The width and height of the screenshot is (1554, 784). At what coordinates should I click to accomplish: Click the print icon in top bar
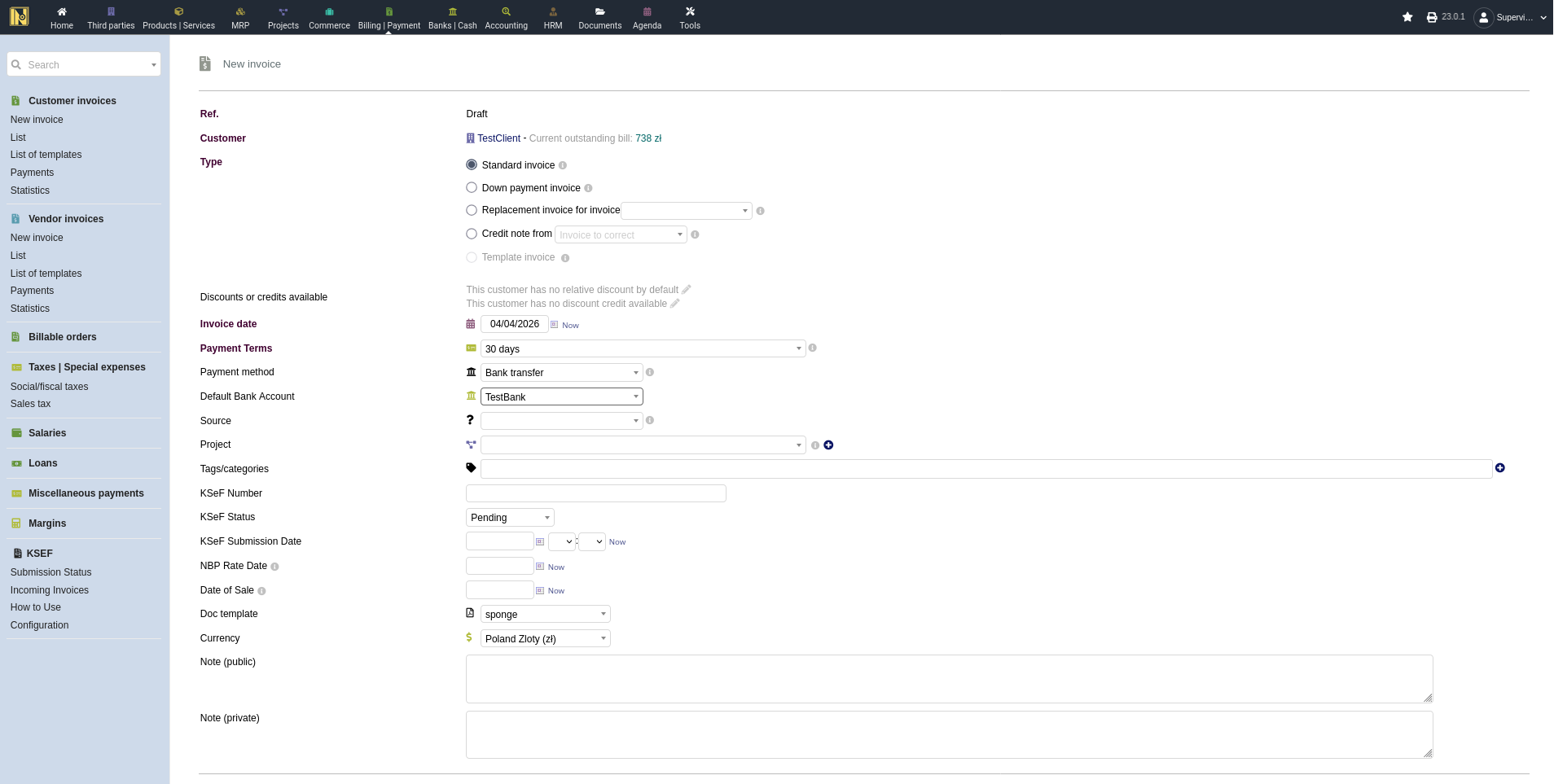pyautogui.click(x=1432, y=17)
